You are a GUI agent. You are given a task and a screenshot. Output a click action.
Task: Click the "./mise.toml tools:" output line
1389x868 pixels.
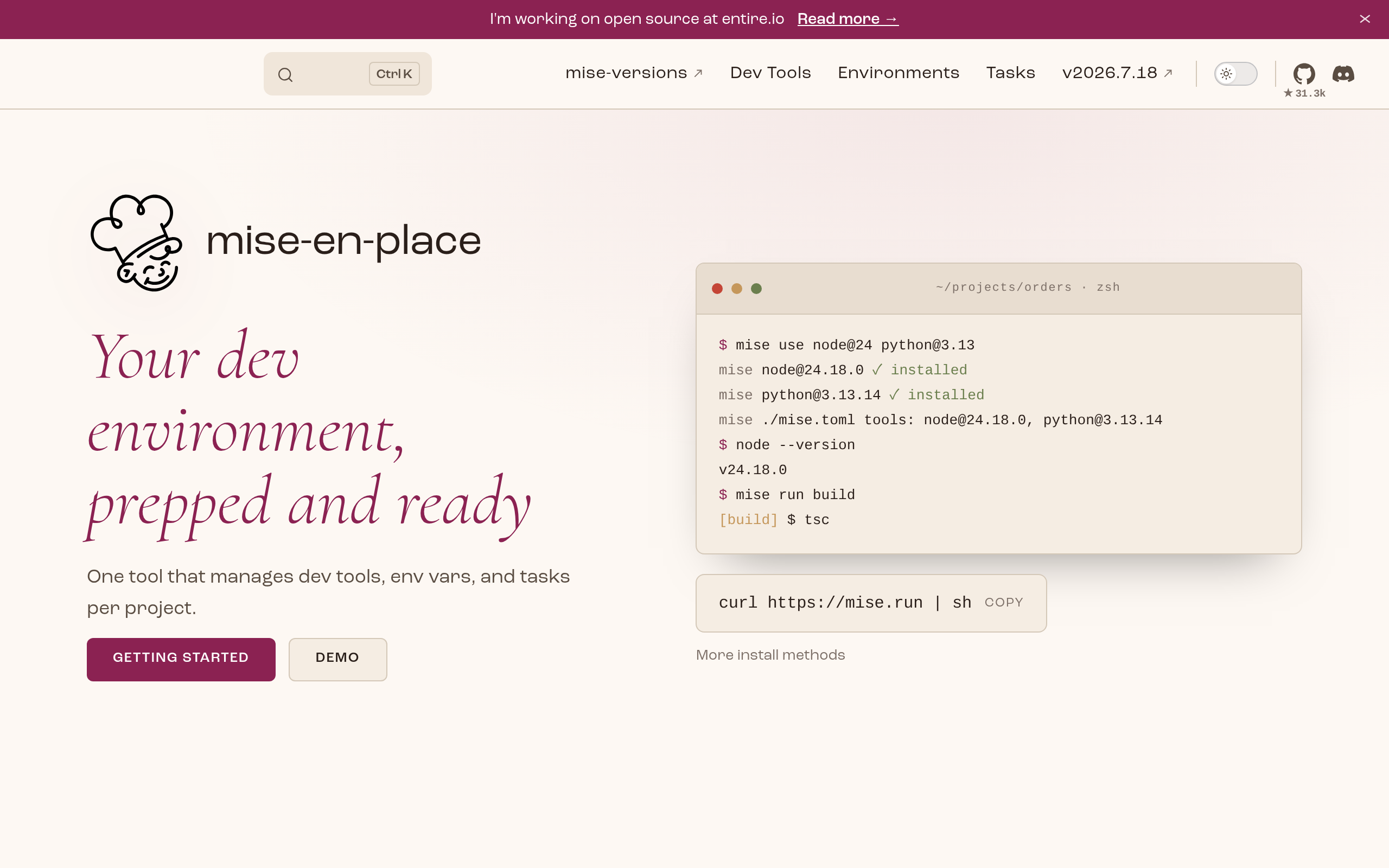(x=940, y=420)
